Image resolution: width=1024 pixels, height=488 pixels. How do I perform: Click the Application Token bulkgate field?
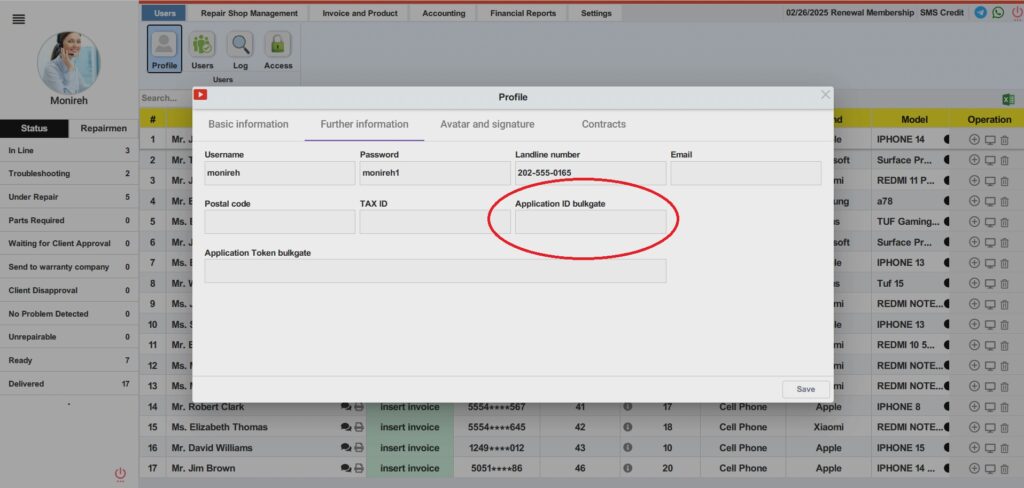435,271
